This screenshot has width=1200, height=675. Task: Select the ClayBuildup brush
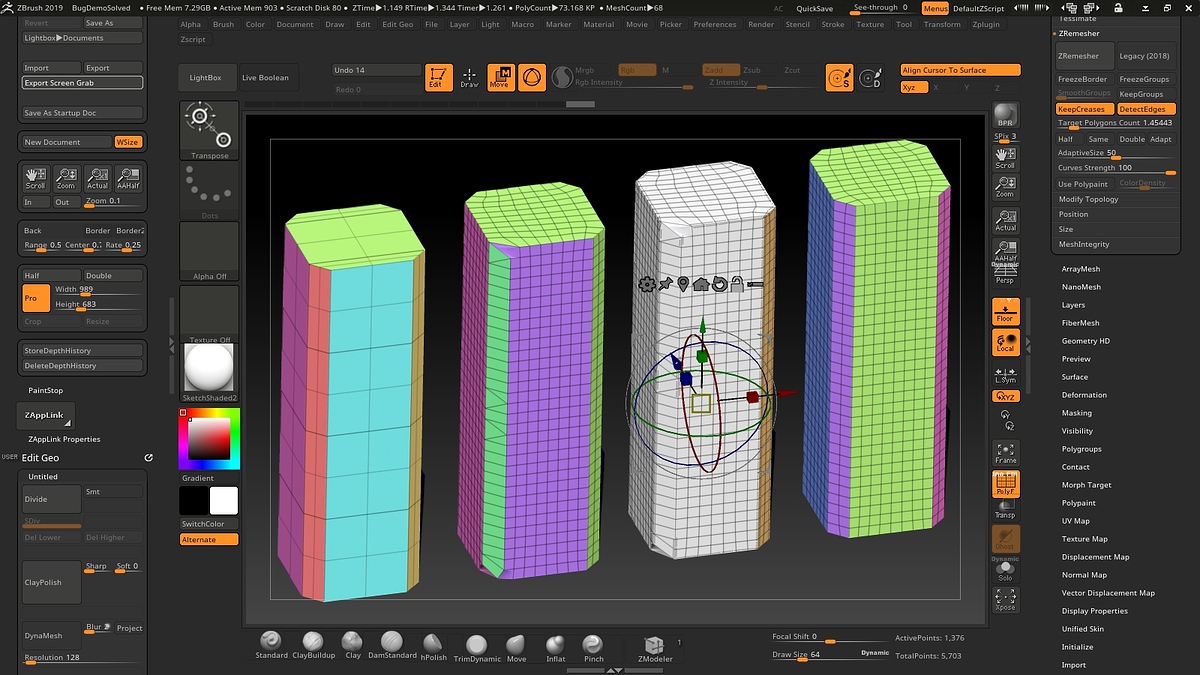coord(313,644)
